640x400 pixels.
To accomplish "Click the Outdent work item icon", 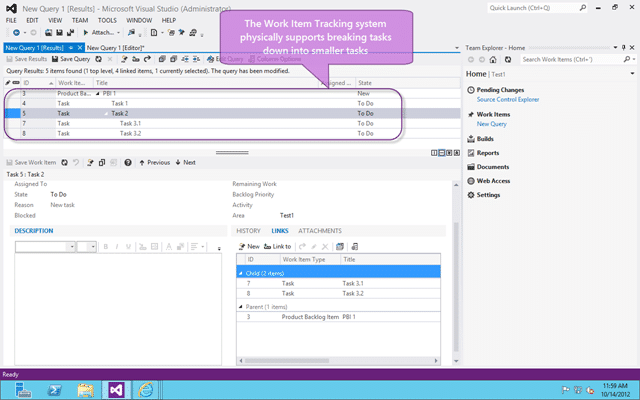I will [x=185, y=59].
